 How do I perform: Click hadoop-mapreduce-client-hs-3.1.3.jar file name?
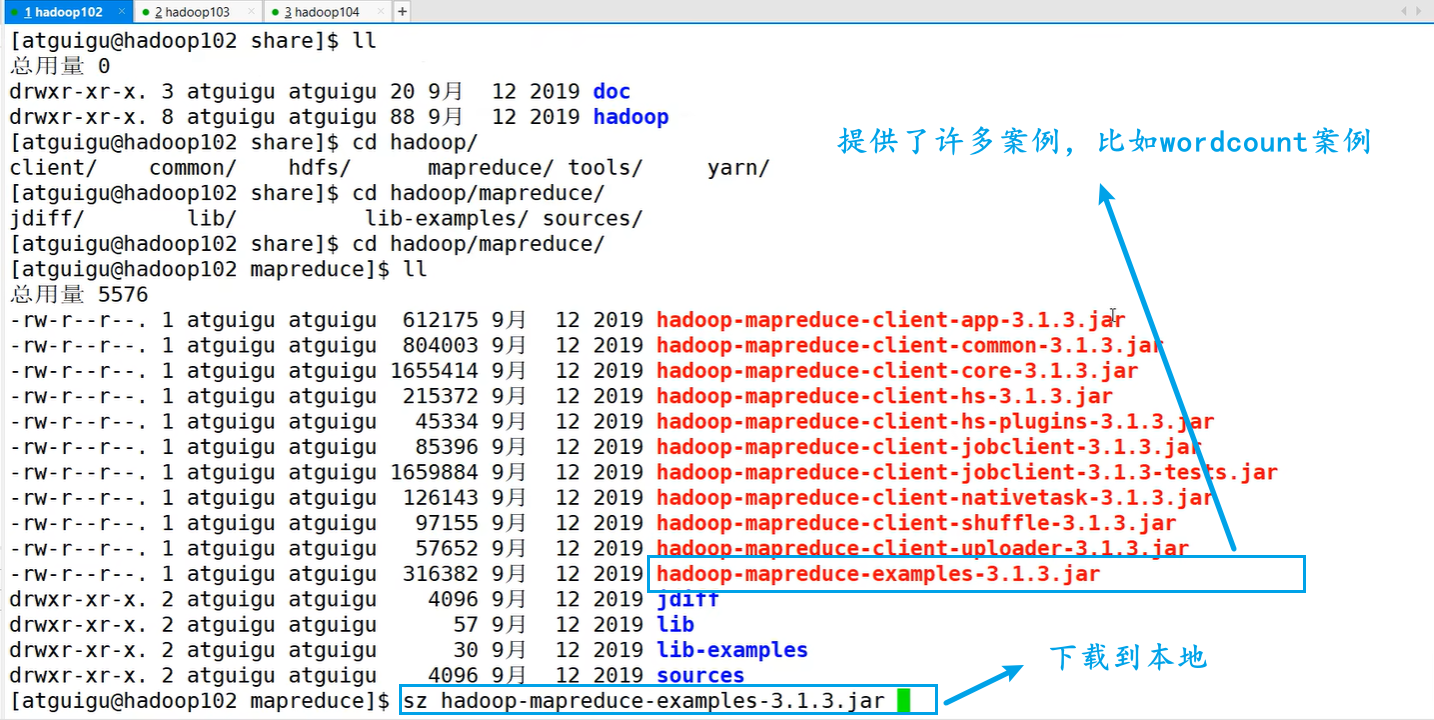[x=885, y=397]
